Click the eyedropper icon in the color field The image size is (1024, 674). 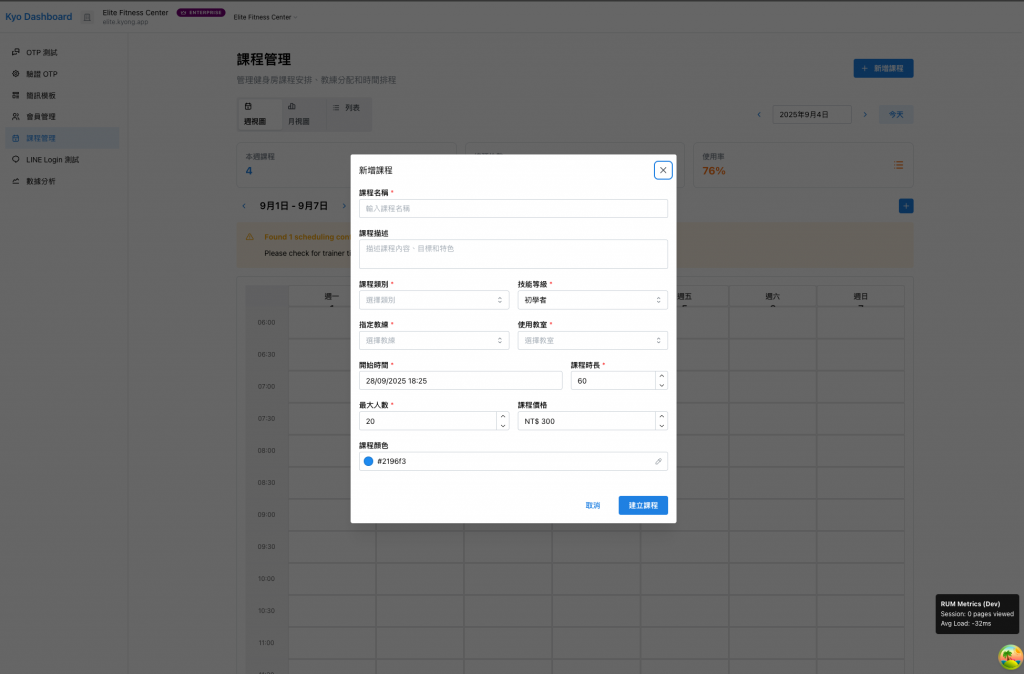click(x=658, y=461)
